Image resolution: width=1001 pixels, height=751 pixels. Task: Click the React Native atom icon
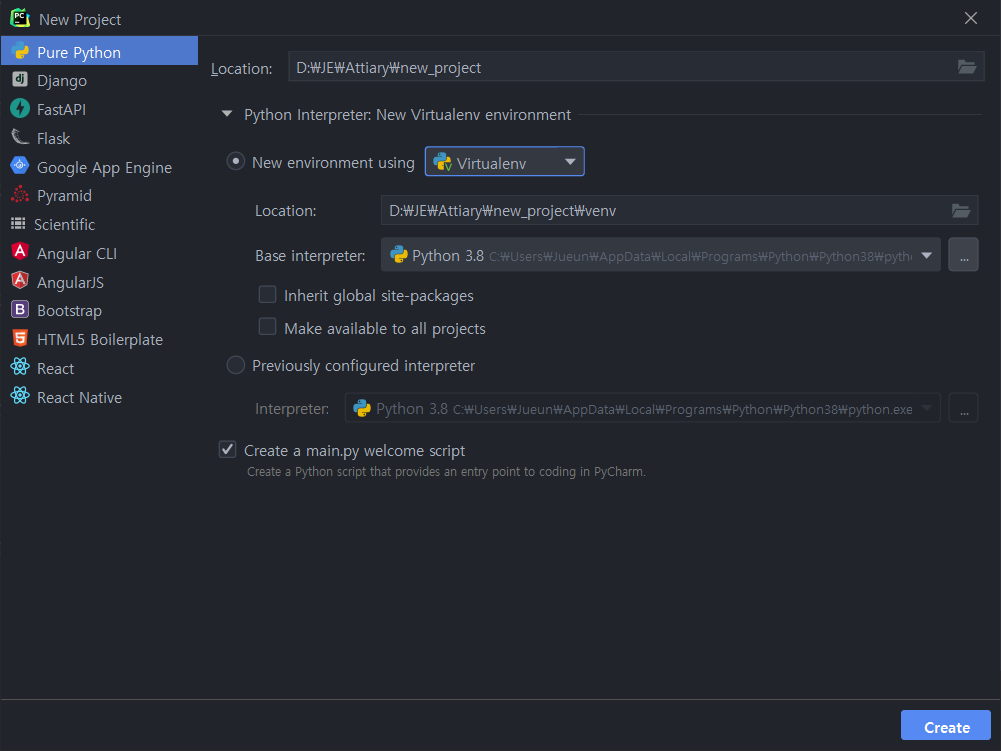click(20, 396)
